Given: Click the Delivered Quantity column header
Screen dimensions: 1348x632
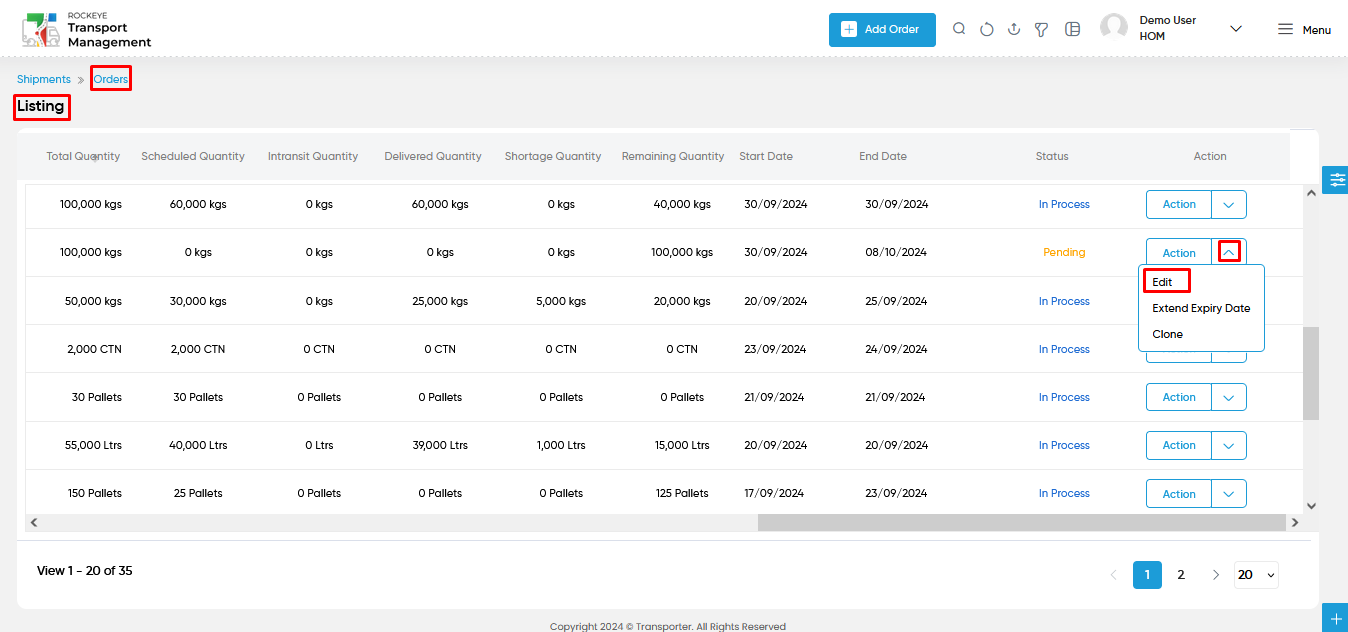Looking at the screenshot, I should click(433, 156).
